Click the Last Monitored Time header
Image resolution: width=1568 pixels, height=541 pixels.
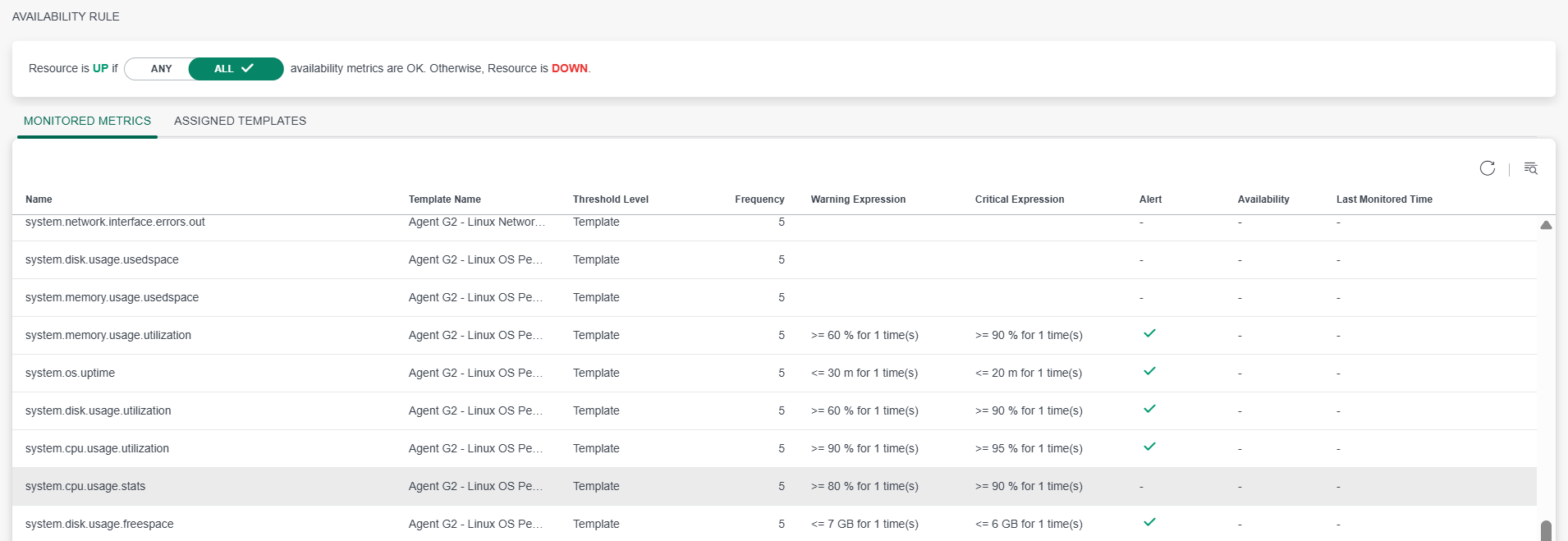pyautogui.click(x=1384, y=199)
